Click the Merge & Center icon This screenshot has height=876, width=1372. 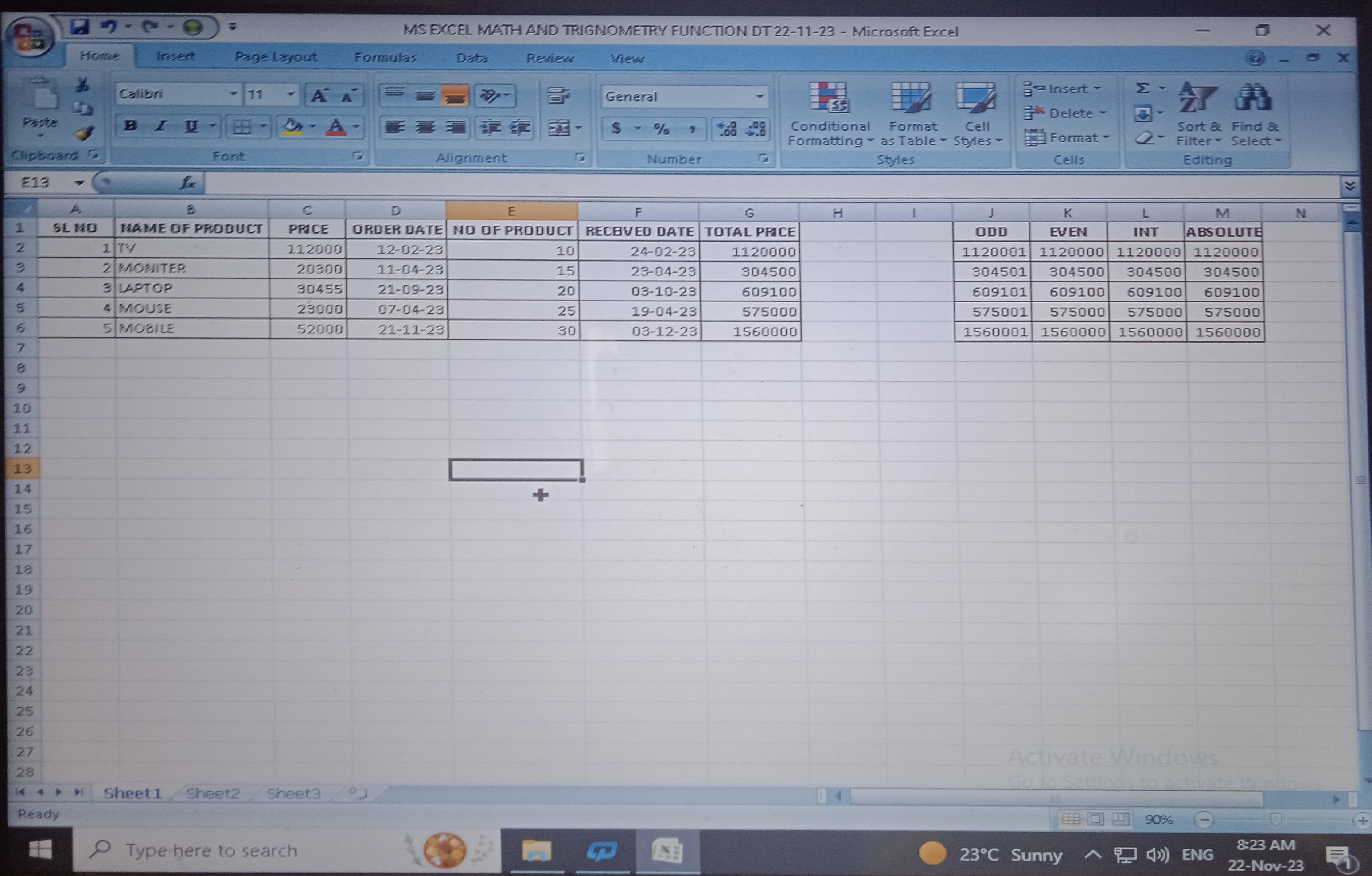tap(559, 128)
